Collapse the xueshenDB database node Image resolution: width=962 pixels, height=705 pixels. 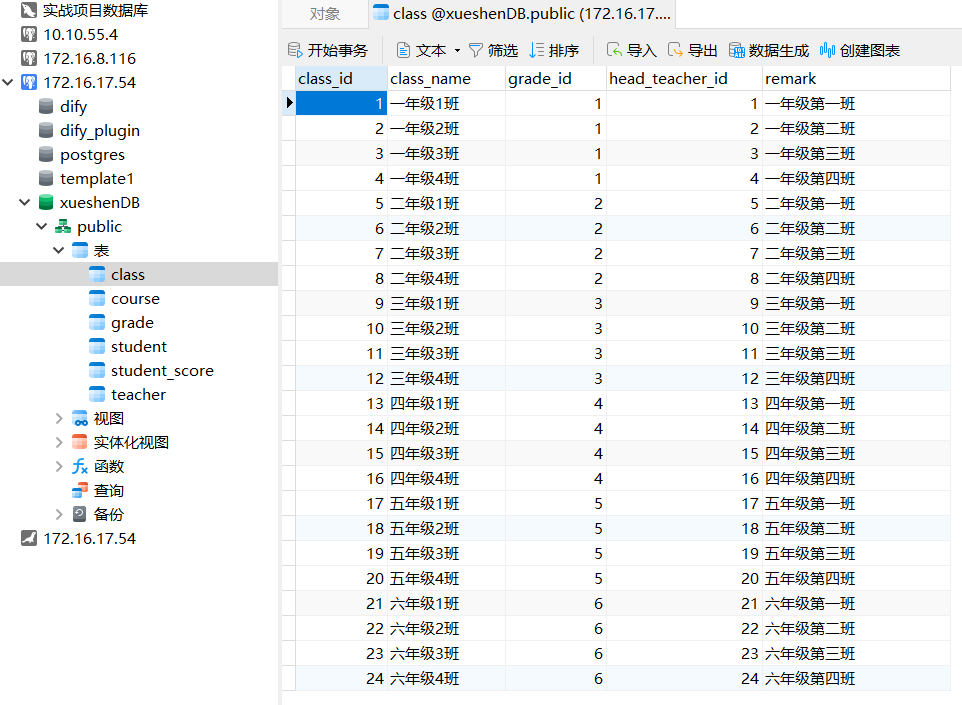[25, 203]
